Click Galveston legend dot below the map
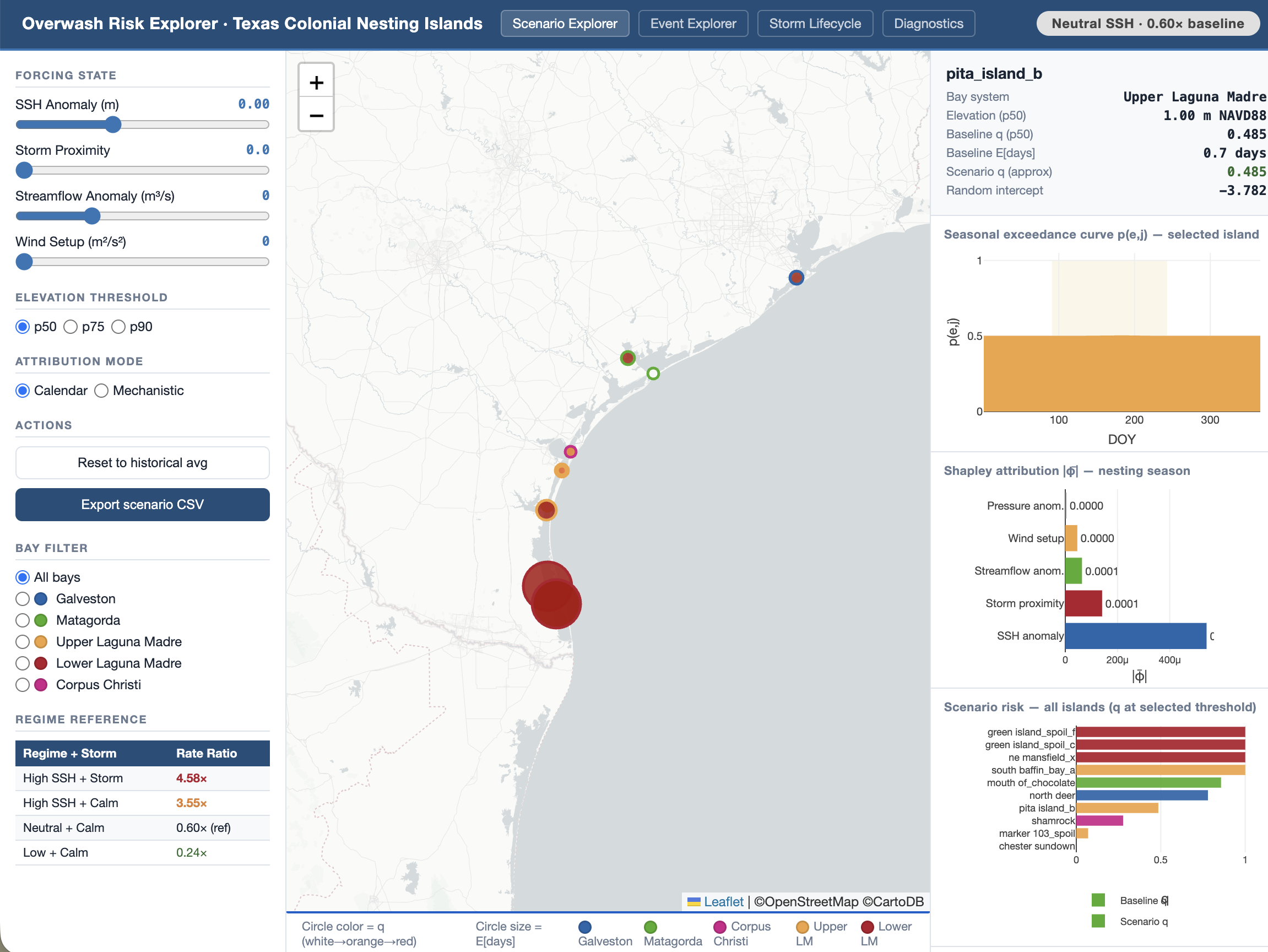Image resolution: width=1268 pixels, height=952 pixels. tap(585, 927)
